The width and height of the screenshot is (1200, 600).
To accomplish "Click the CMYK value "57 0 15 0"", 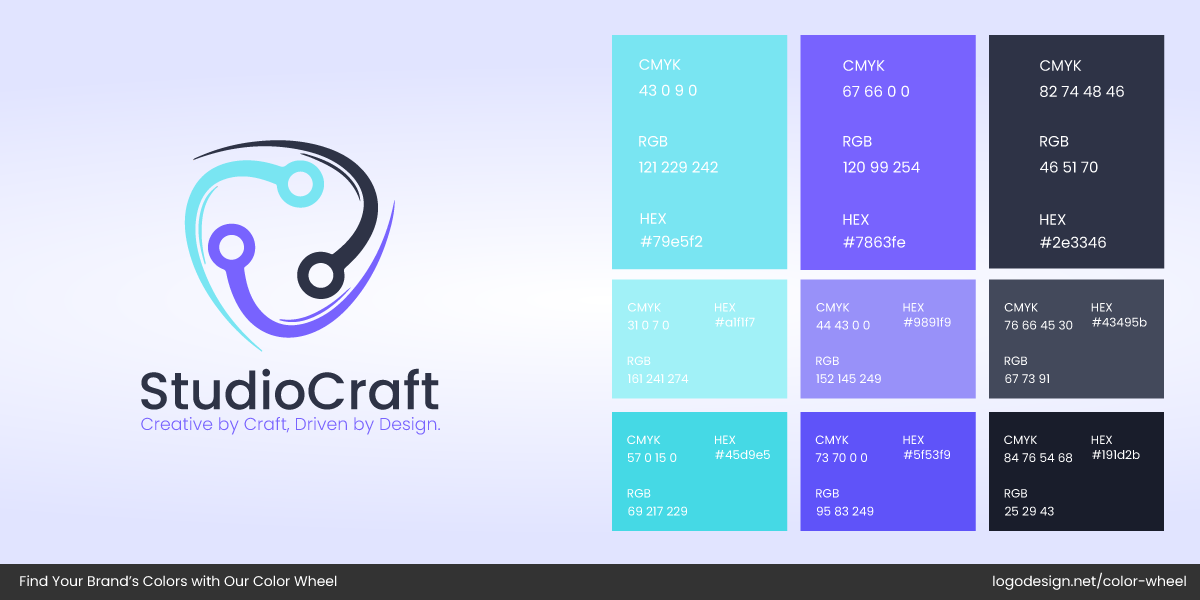I will [x=652, y=458].
